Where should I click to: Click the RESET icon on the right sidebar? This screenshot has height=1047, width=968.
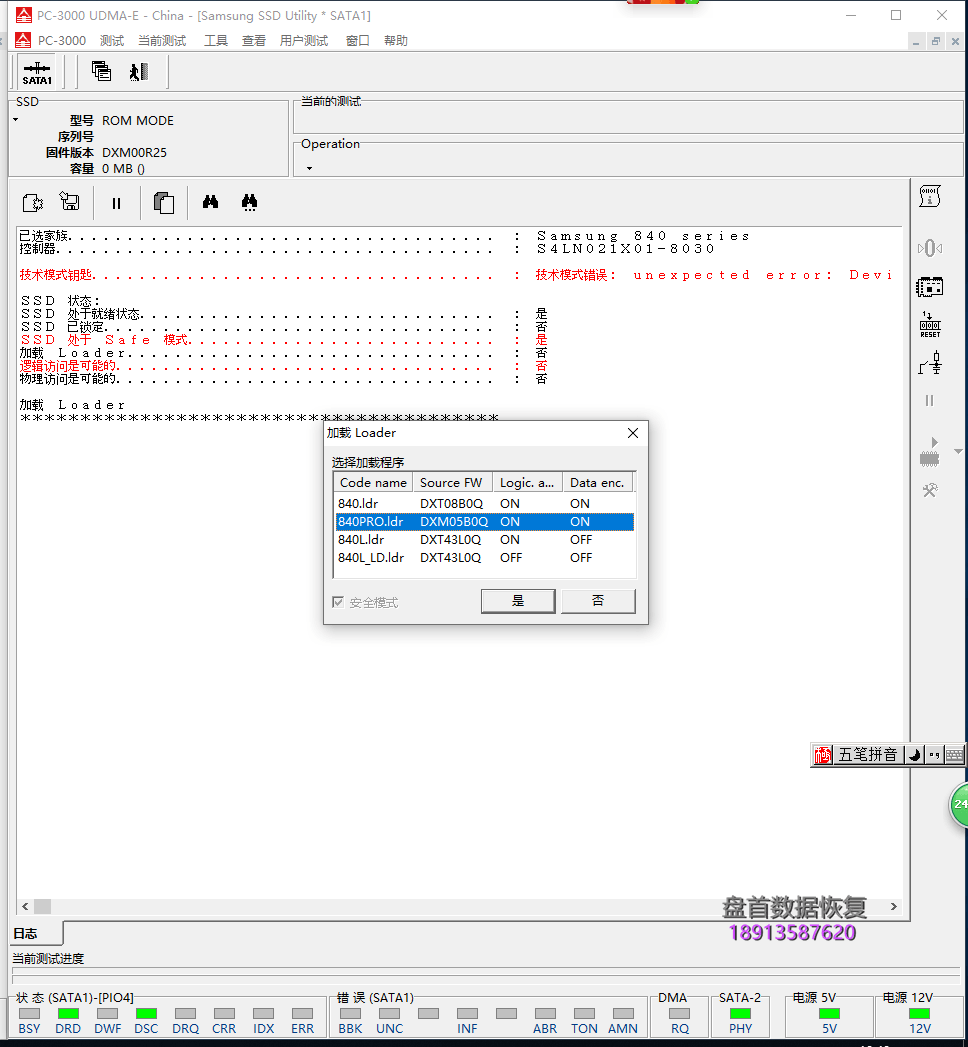(929, 325)
